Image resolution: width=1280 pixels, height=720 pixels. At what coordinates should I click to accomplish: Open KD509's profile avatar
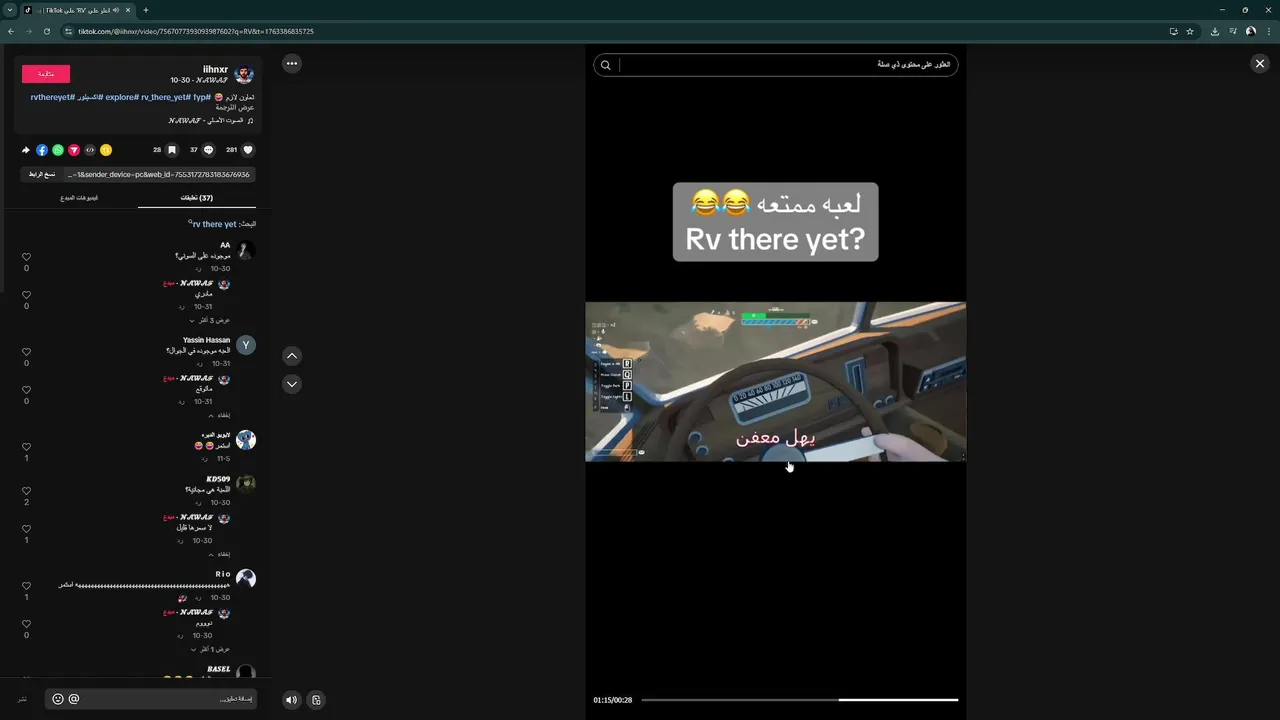pyautogui.click(x=246, y=484)
